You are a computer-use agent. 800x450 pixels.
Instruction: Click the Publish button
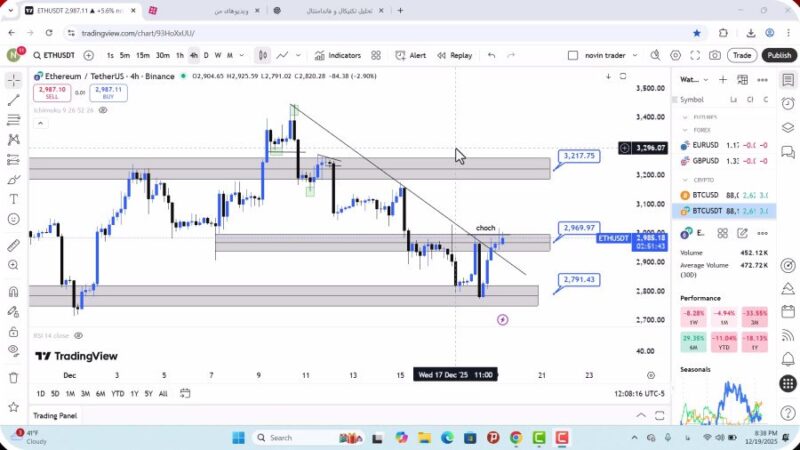tap(778, 56)
